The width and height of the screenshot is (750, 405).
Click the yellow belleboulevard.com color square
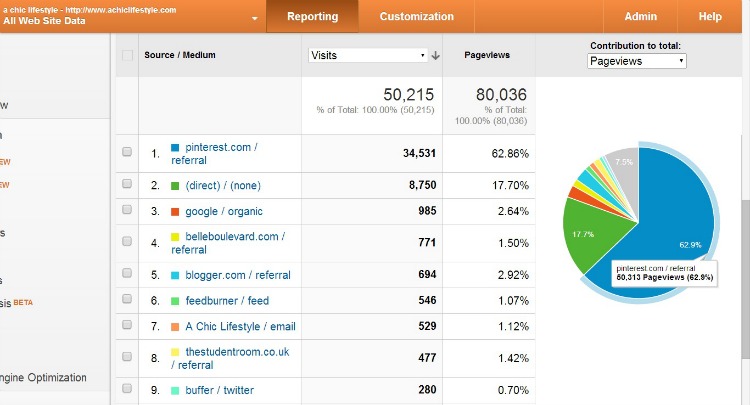pyautogui.click(x=175, y=237)
